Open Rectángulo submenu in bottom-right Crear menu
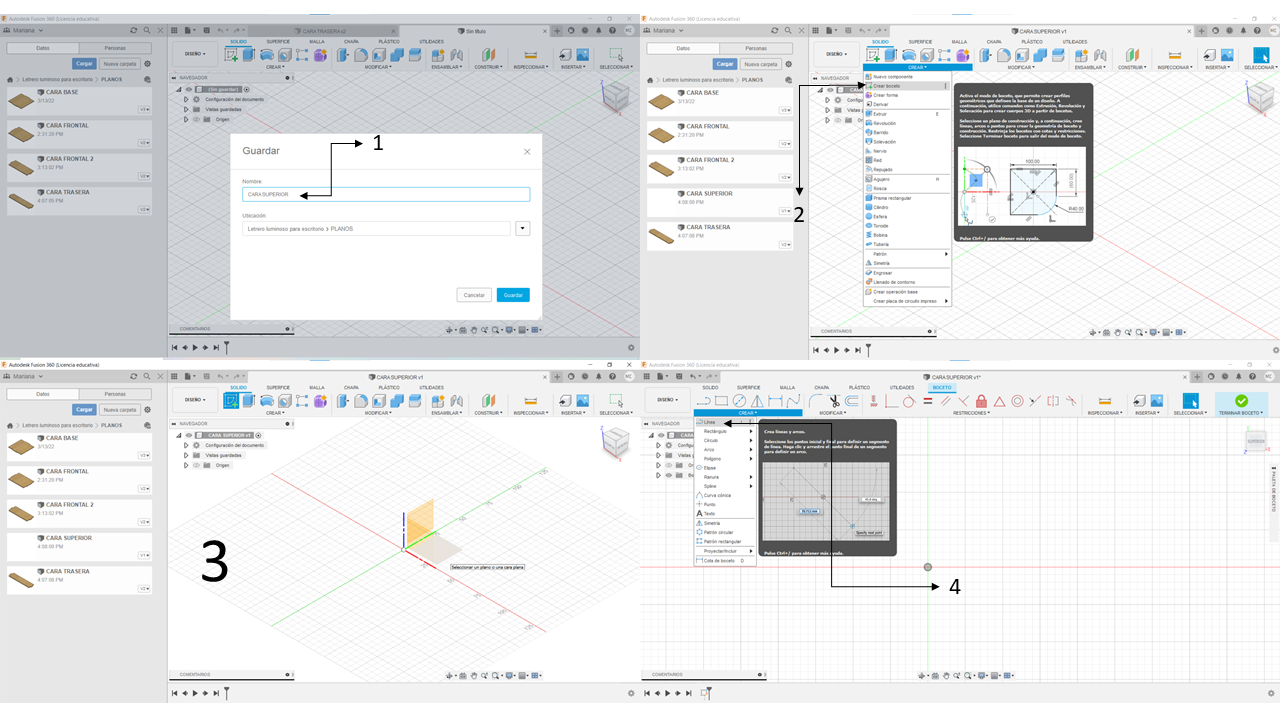The image size is (1280, 720). [724, 431]
